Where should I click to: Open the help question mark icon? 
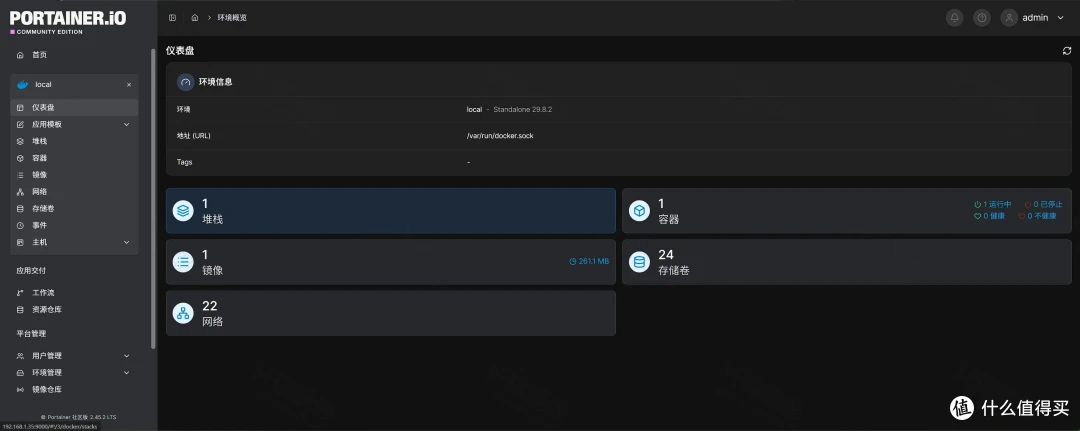point(982,18)
